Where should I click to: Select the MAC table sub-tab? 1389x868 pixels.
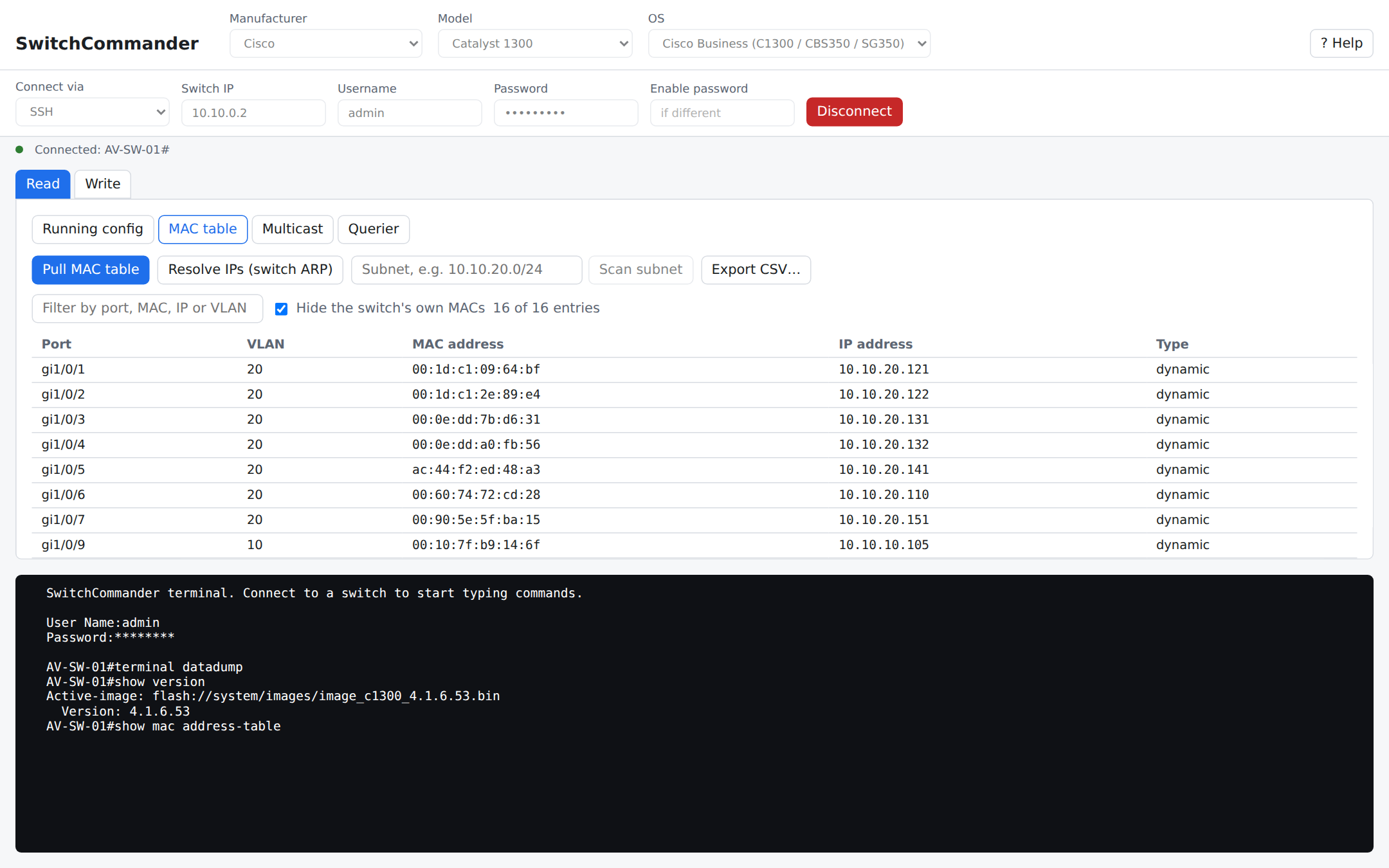point(203,230)
